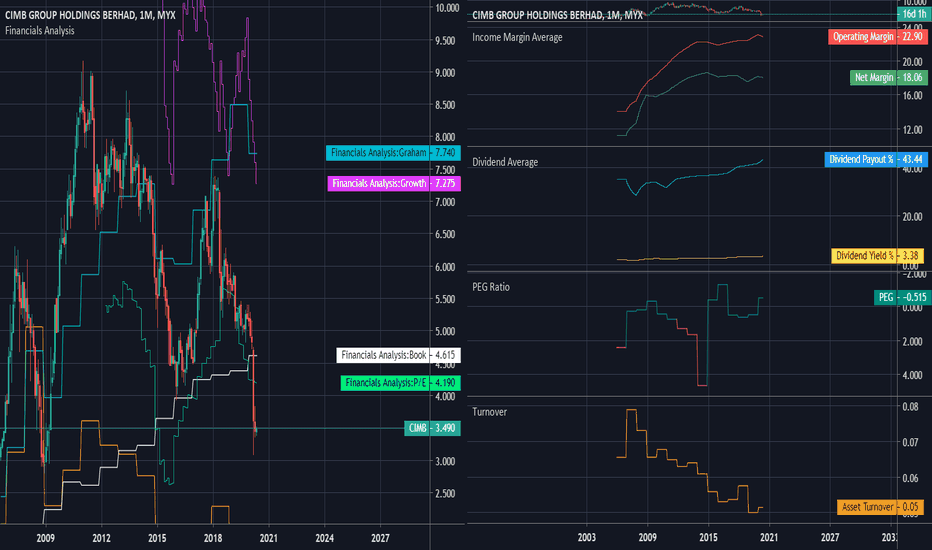Click 2012 on the price chart time axis
Image resolution: width=932 pixels, height=550 pixels.
pos(101,538)
